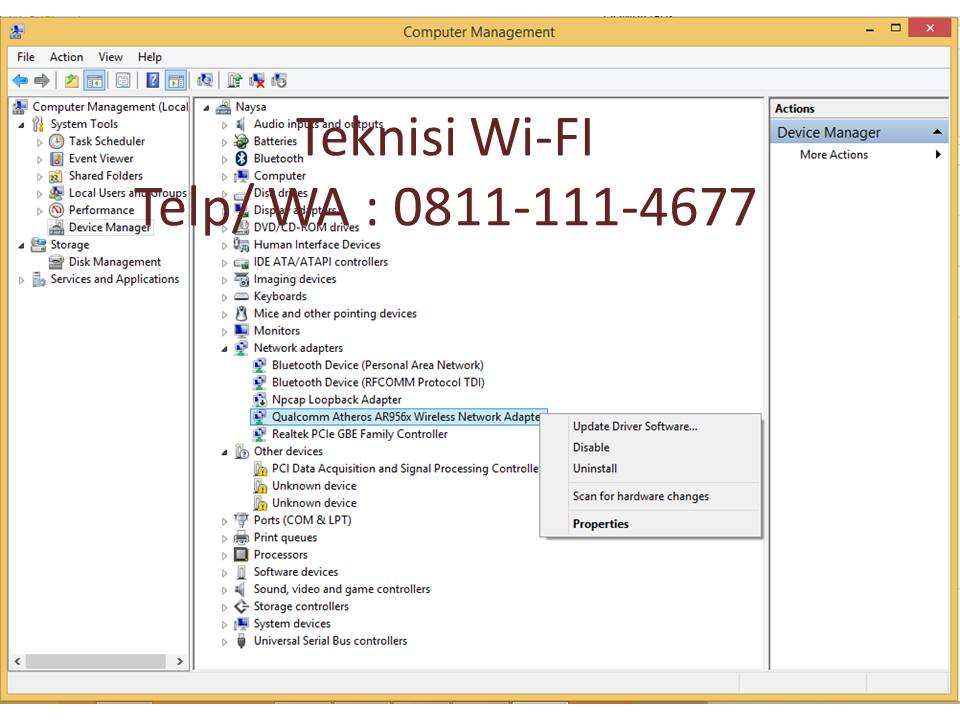
Task: Click the Help toolbar icon
Action: pyautogui.click(x=153, y=79)
